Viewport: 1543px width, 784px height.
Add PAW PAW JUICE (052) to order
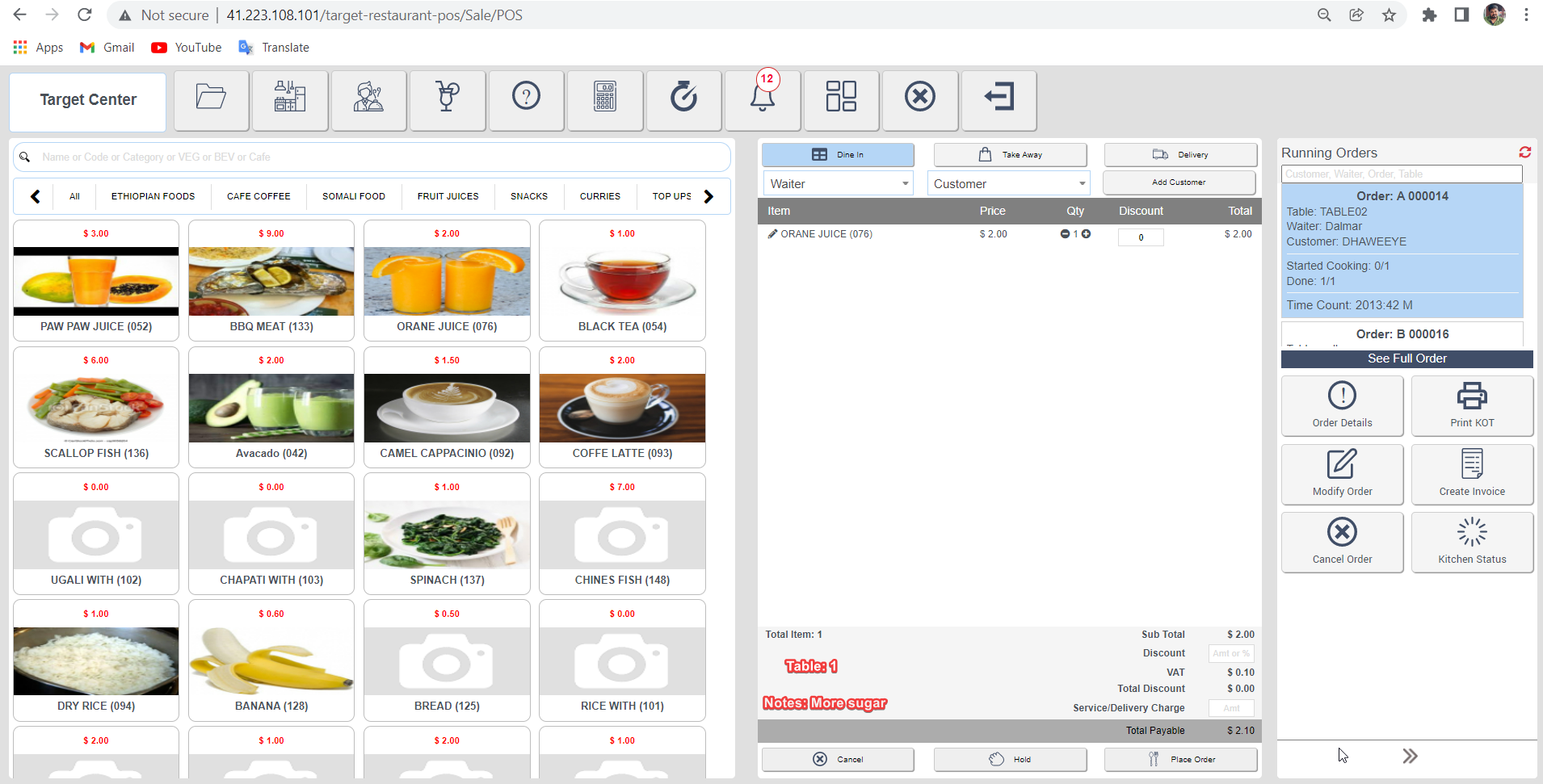click(96, 280)
